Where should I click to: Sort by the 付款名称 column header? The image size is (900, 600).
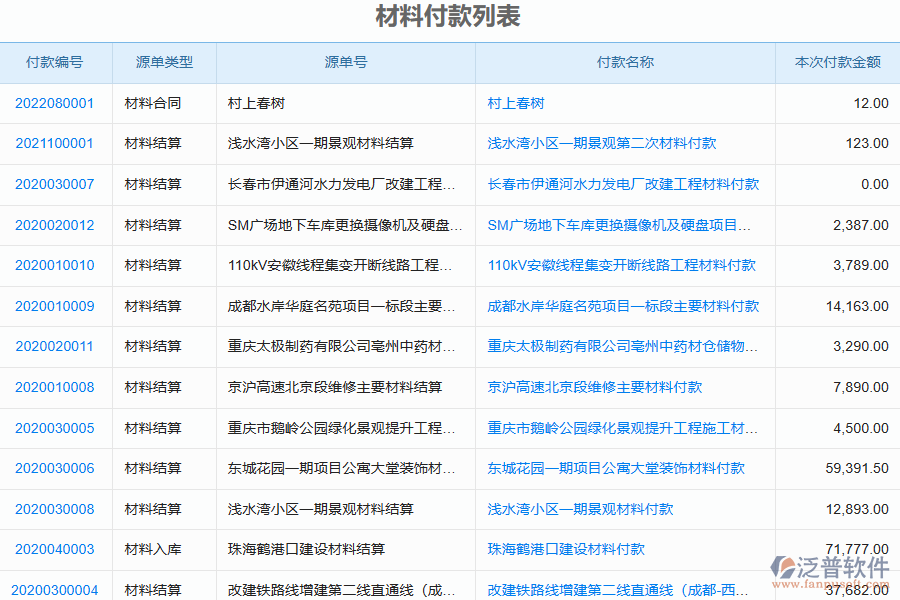[x=625, y=62]
